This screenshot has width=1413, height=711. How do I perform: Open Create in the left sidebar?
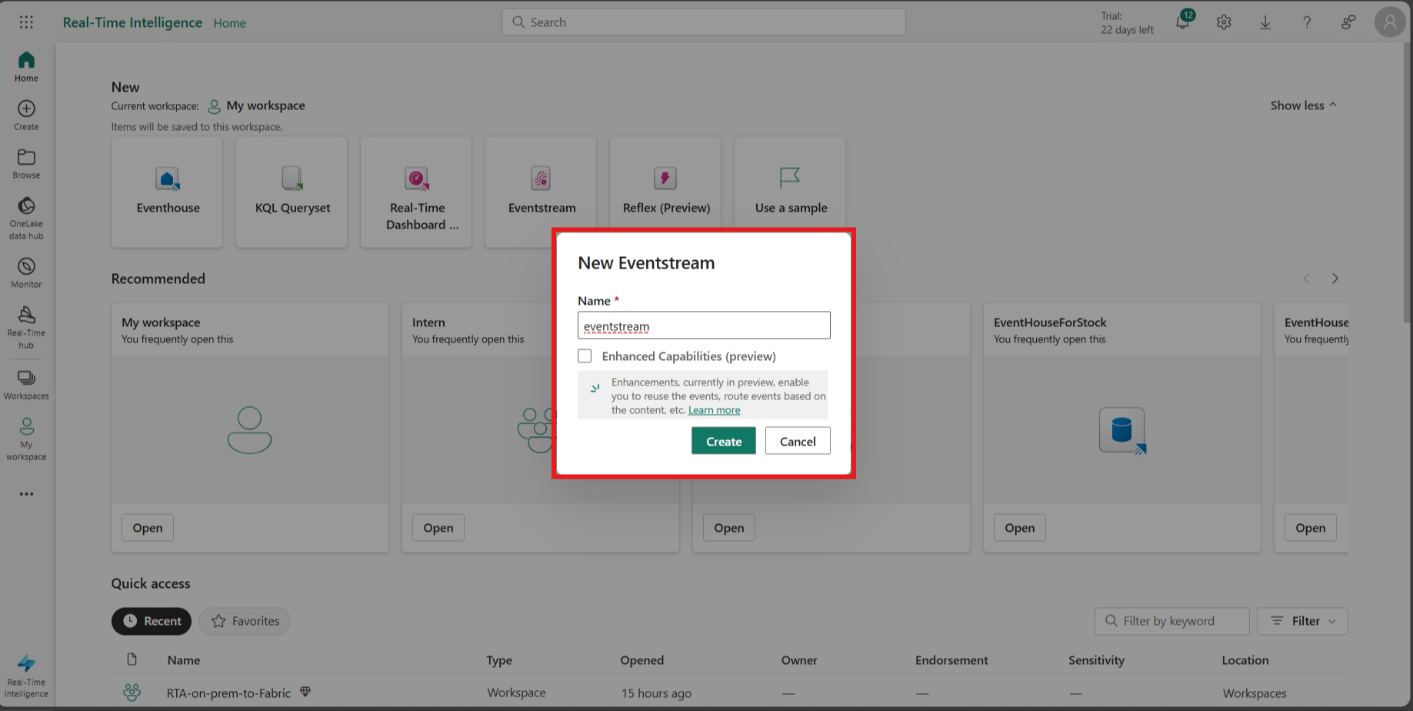click(x=26, y=115)
